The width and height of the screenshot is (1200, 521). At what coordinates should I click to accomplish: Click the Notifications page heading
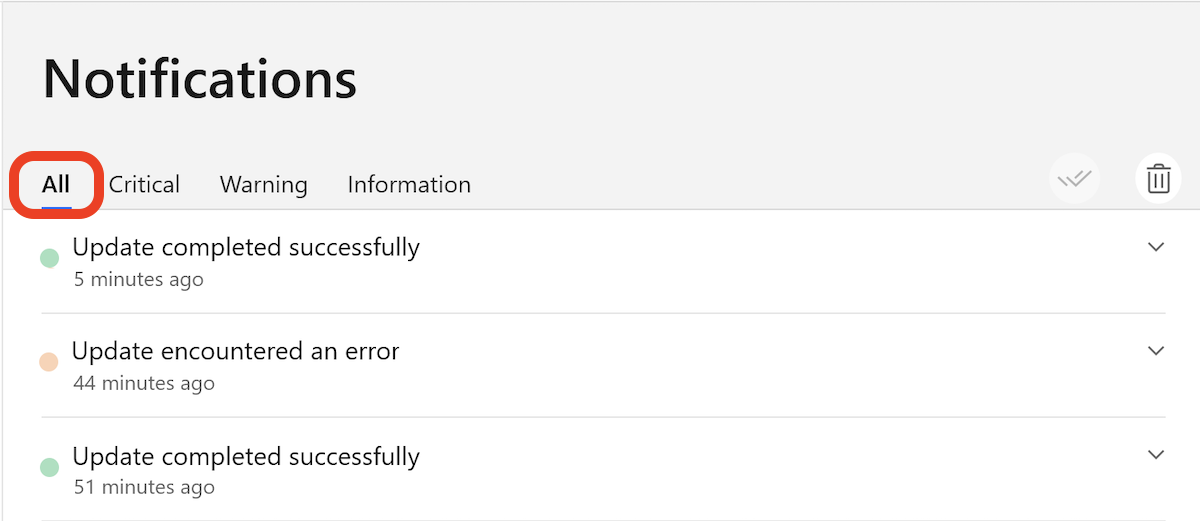[x=200, y=78]
